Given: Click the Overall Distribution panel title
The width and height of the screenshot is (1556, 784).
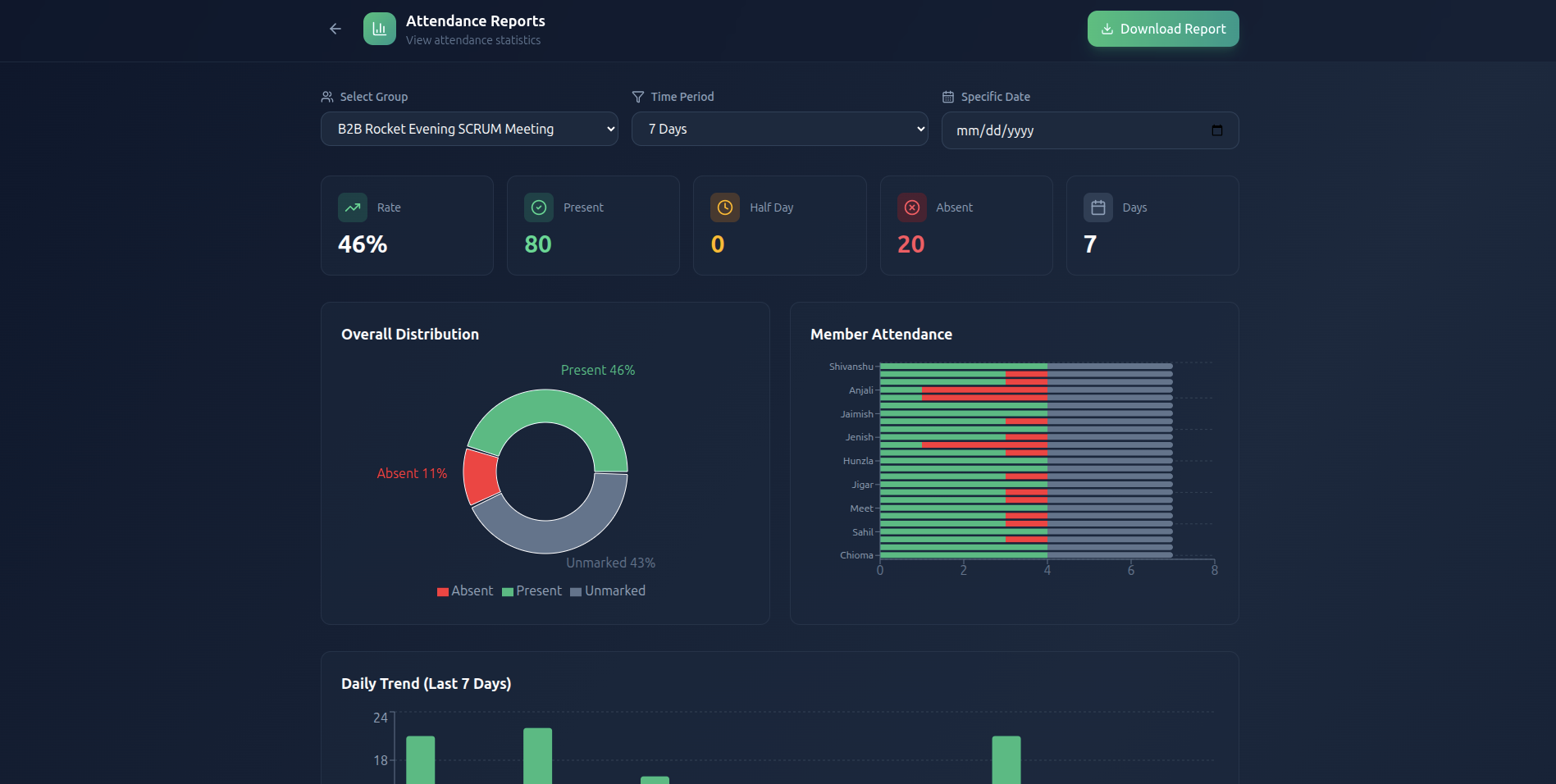Looking at the screenshot, I should 410,334.
